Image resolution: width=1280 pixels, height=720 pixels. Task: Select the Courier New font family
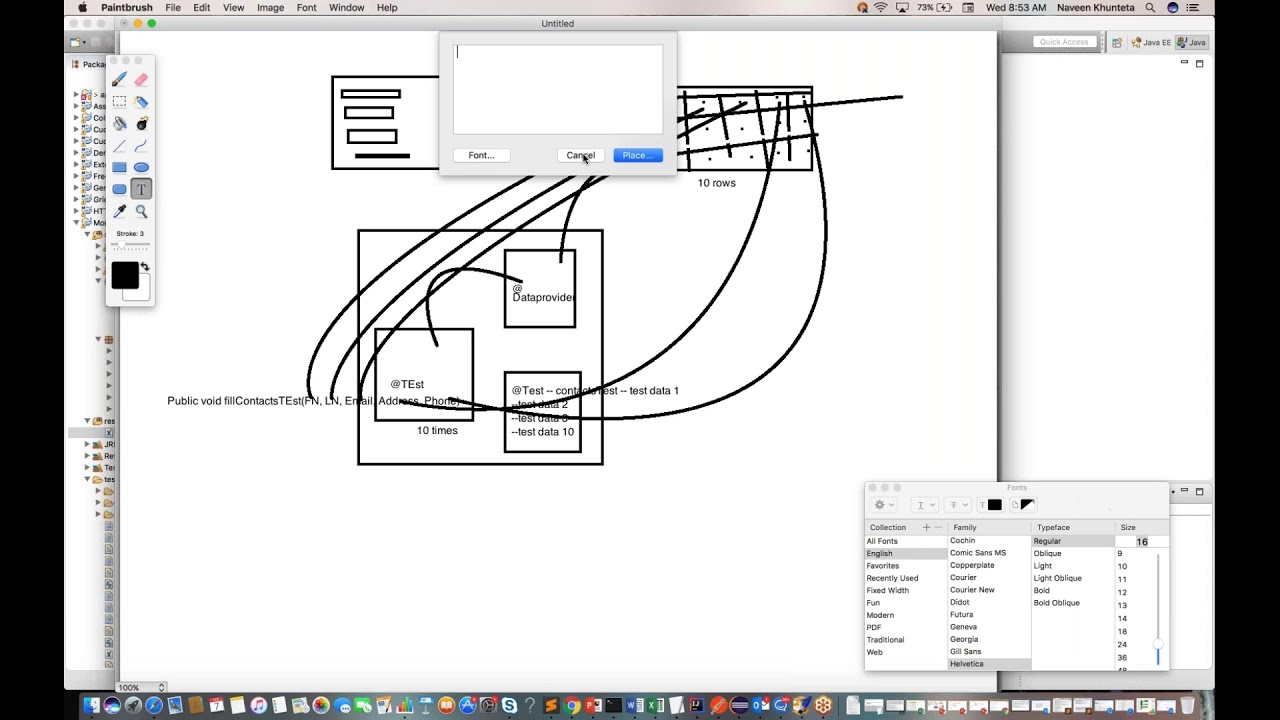[989, 590]
